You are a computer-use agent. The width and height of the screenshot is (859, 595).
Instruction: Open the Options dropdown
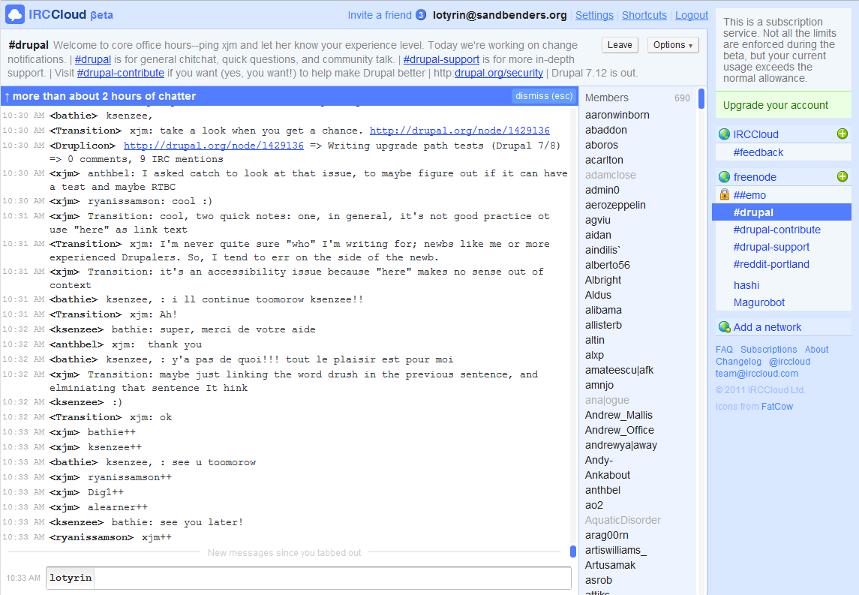pos(673,45)
